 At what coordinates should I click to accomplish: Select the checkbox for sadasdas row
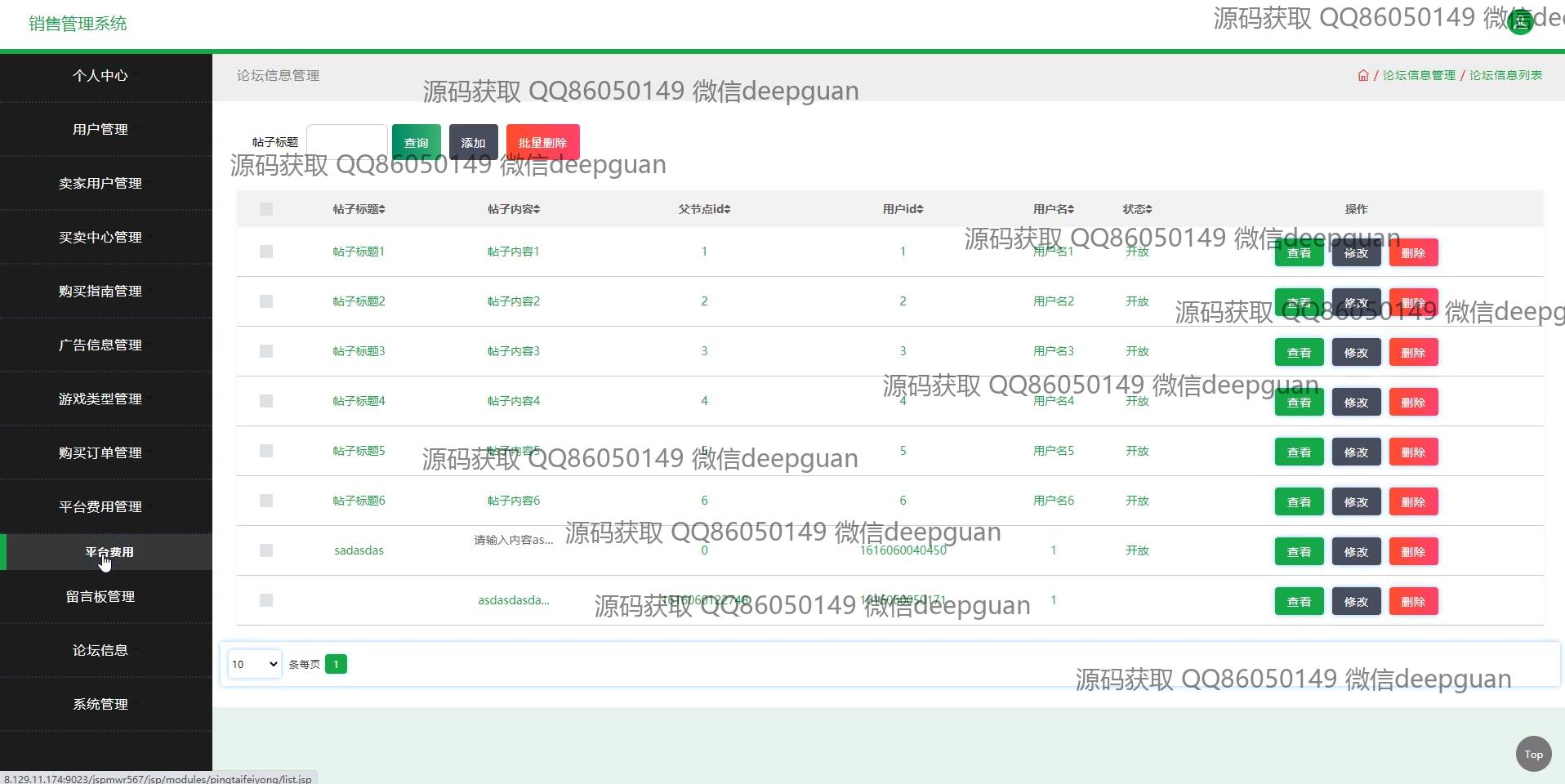coord(266,550)
